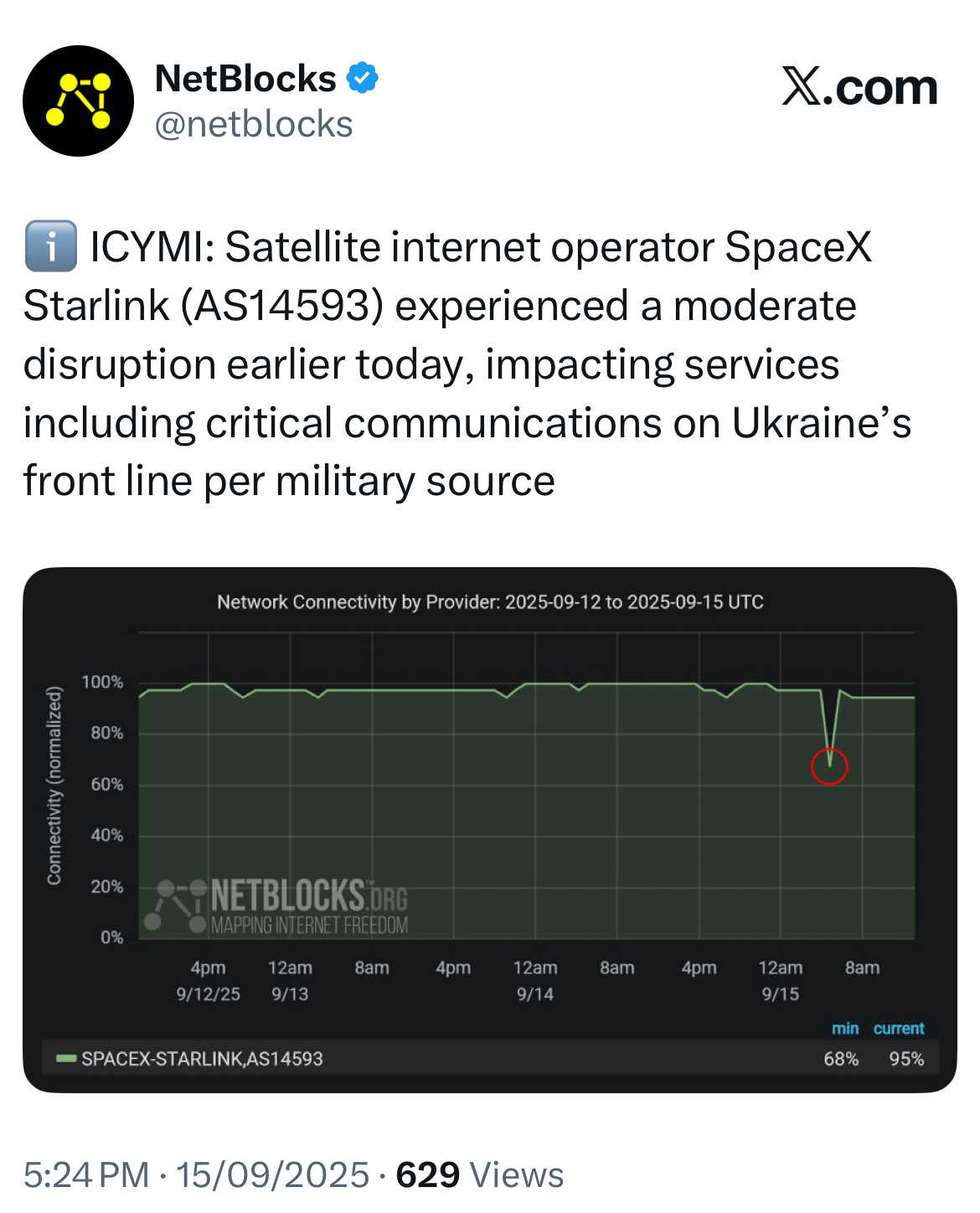Click the NetBlocks profile avatar

(x=78, y=101)
